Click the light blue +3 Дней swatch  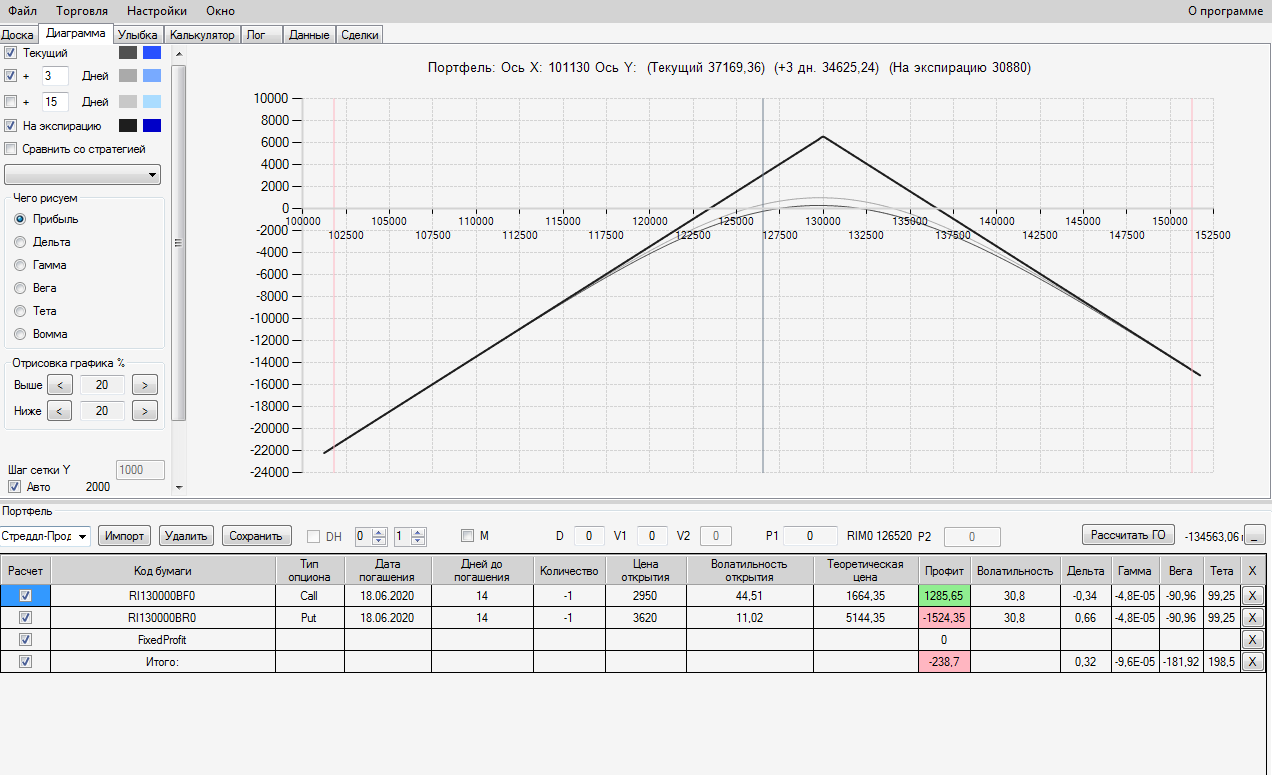[152, 75]
